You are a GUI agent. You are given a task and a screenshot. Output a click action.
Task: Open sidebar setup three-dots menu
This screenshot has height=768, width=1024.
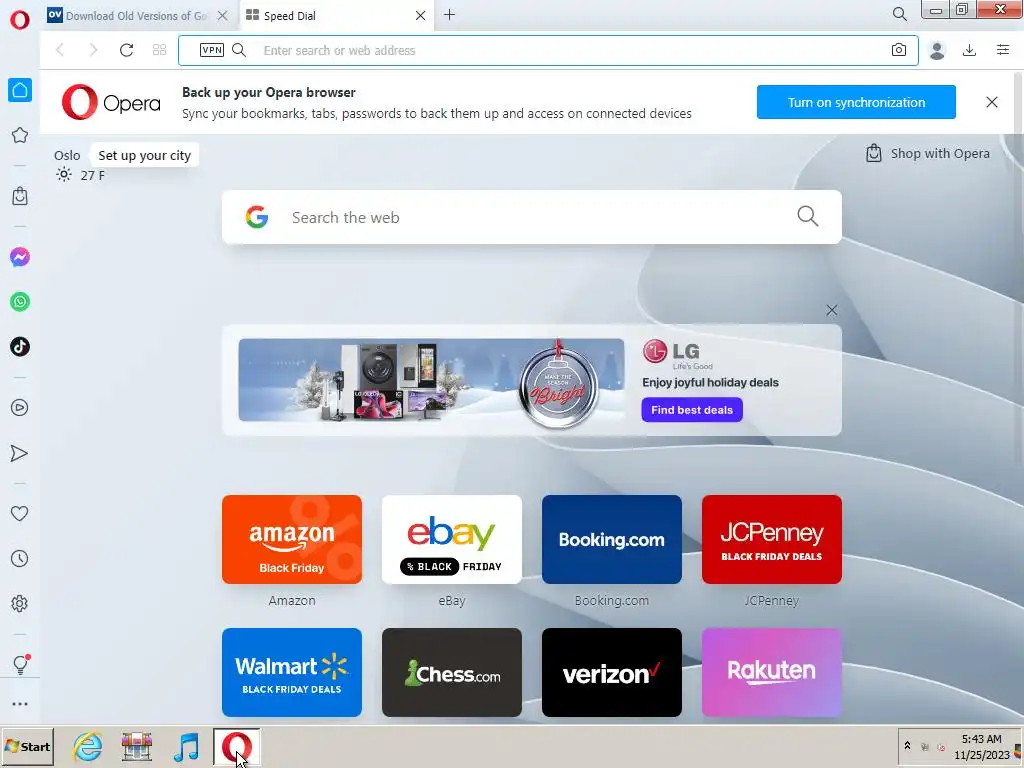20,704
